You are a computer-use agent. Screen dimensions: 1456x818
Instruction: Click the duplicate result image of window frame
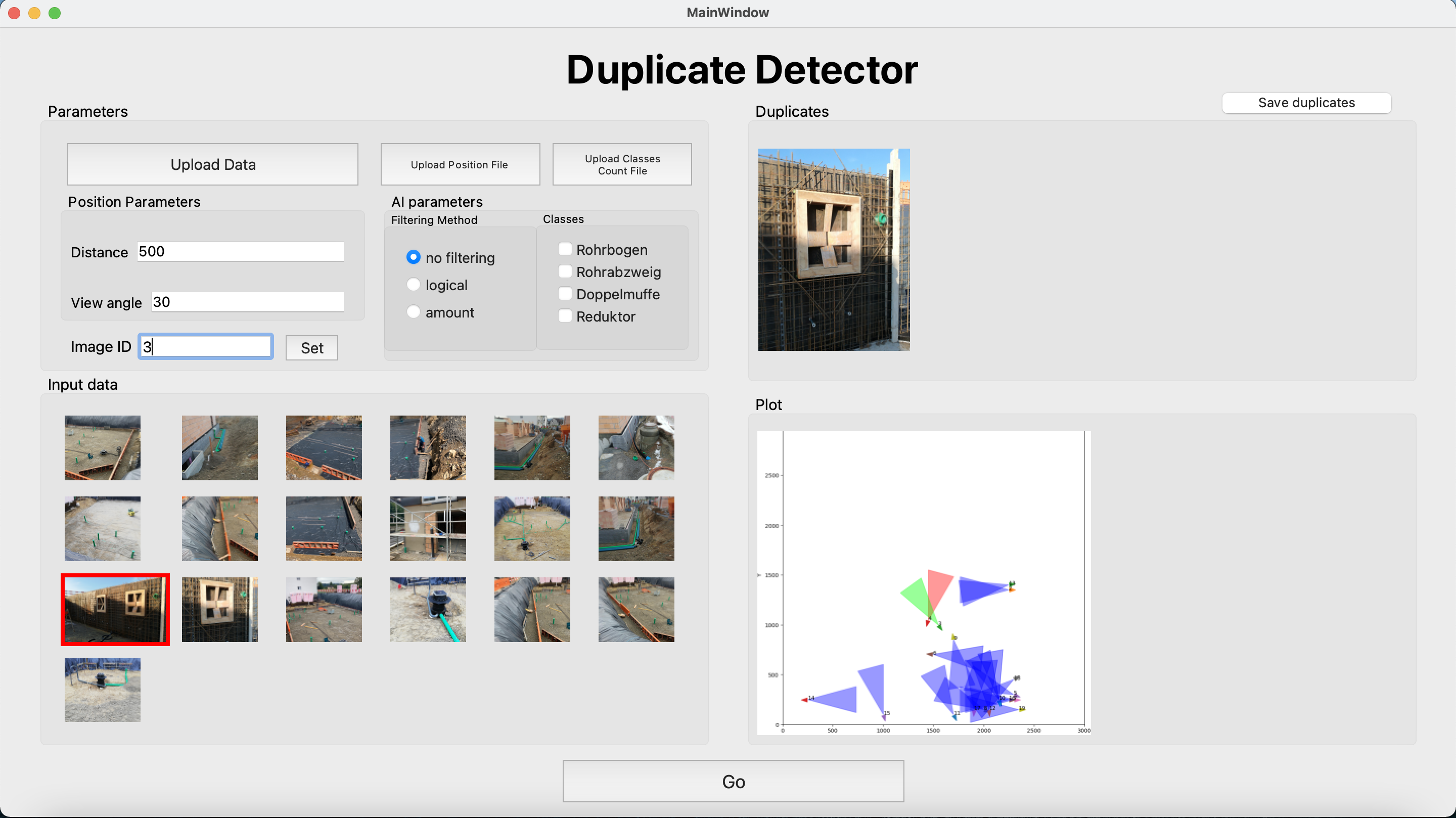click(833, 249)
